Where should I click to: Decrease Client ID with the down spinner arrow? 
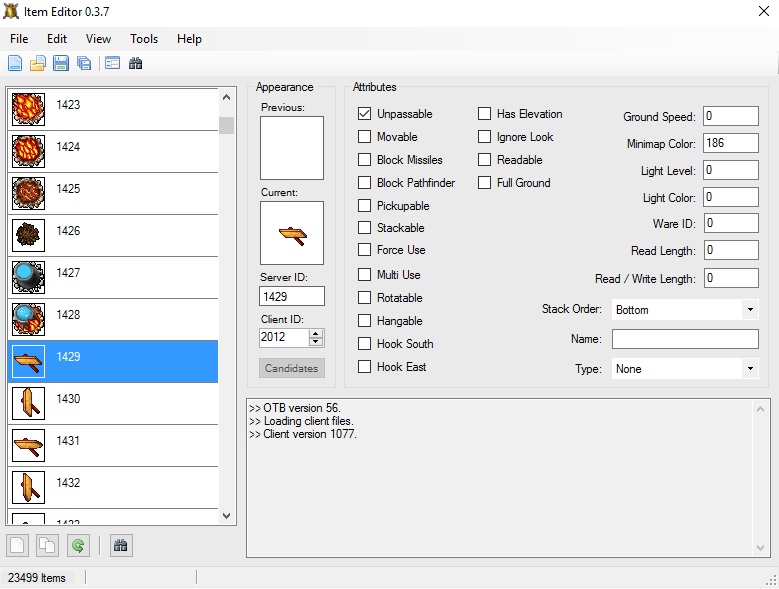click(x=315, y=342)
